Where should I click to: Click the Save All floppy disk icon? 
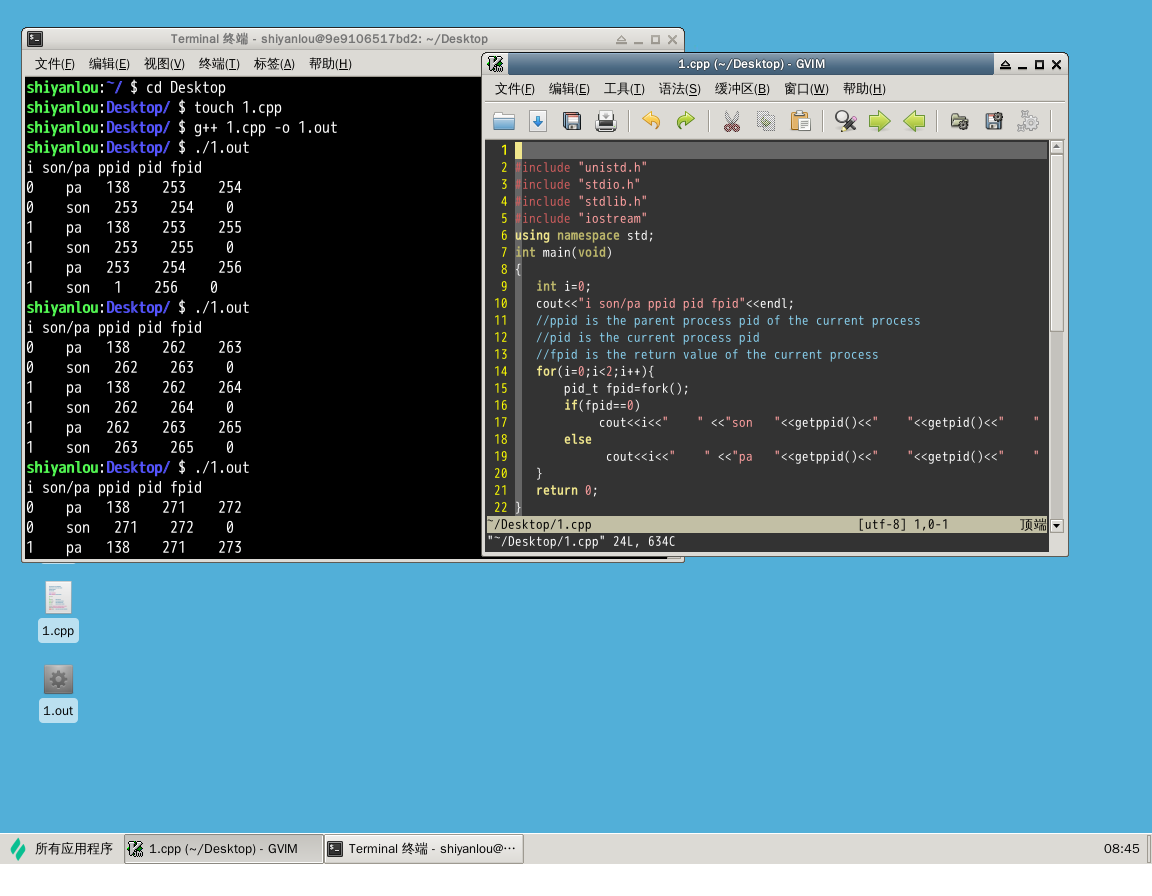(x=572, y=122)
